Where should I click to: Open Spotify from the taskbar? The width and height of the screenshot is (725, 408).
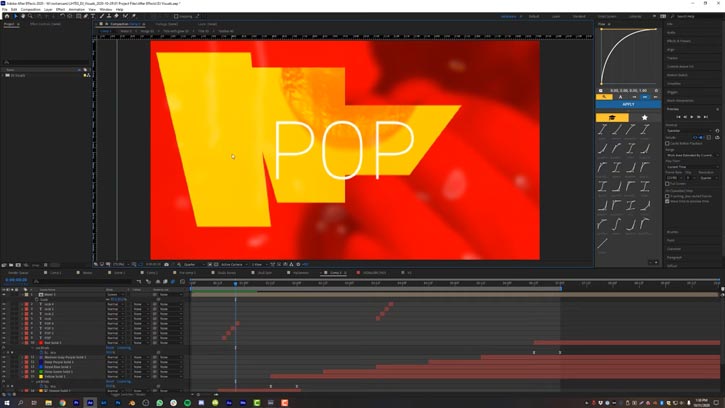pyautogui.click(x=187, y=403)
